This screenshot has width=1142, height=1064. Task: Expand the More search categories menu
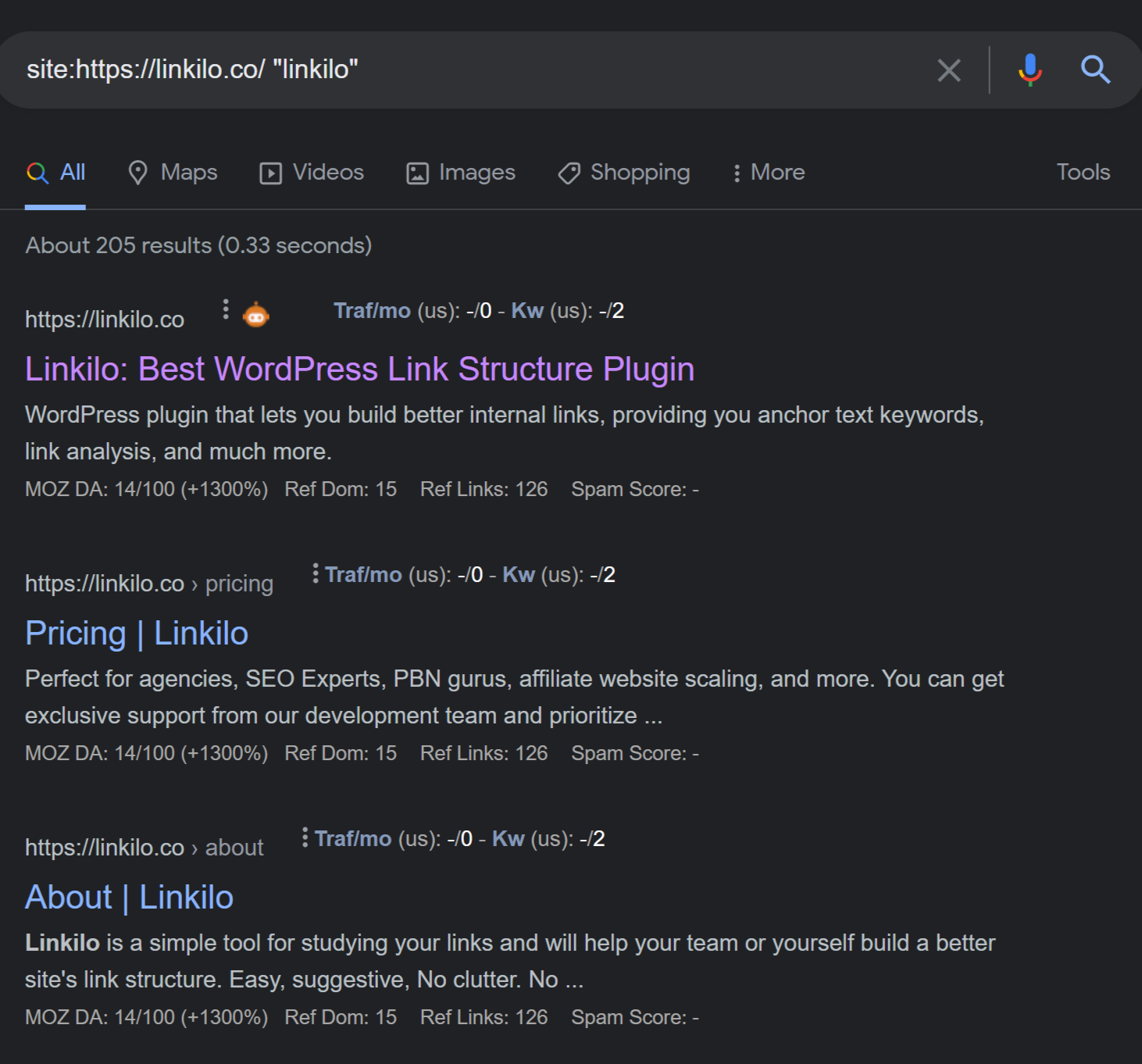point(769,173)
